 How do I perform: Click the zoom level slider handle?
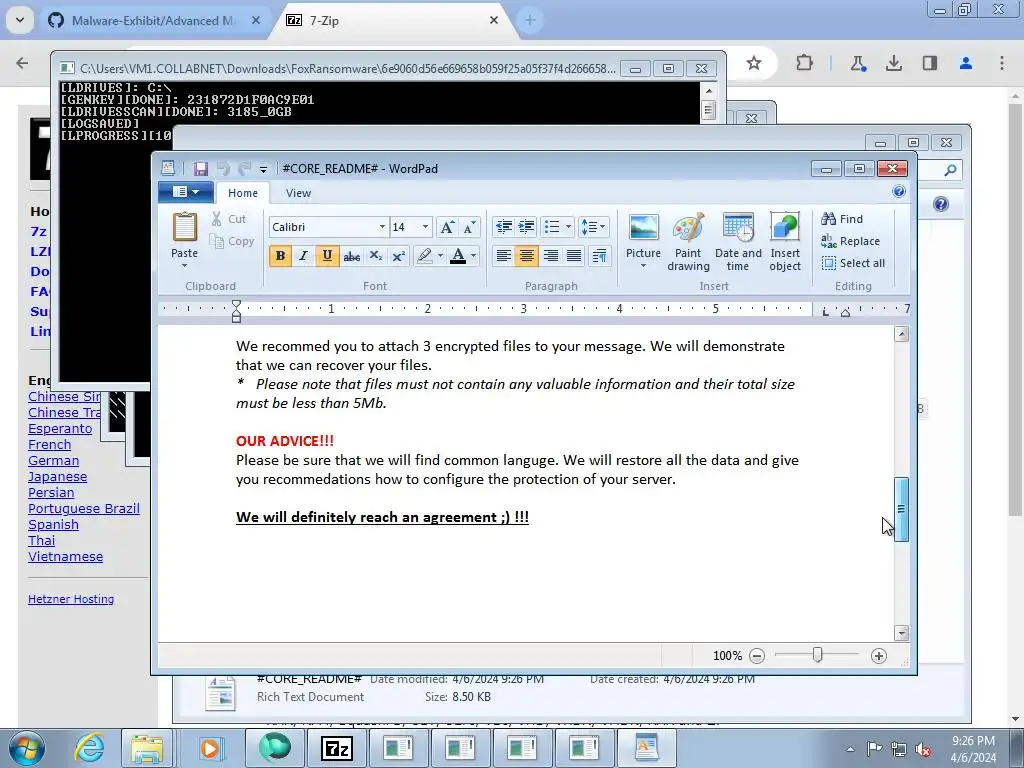click(x=817, y=654)
